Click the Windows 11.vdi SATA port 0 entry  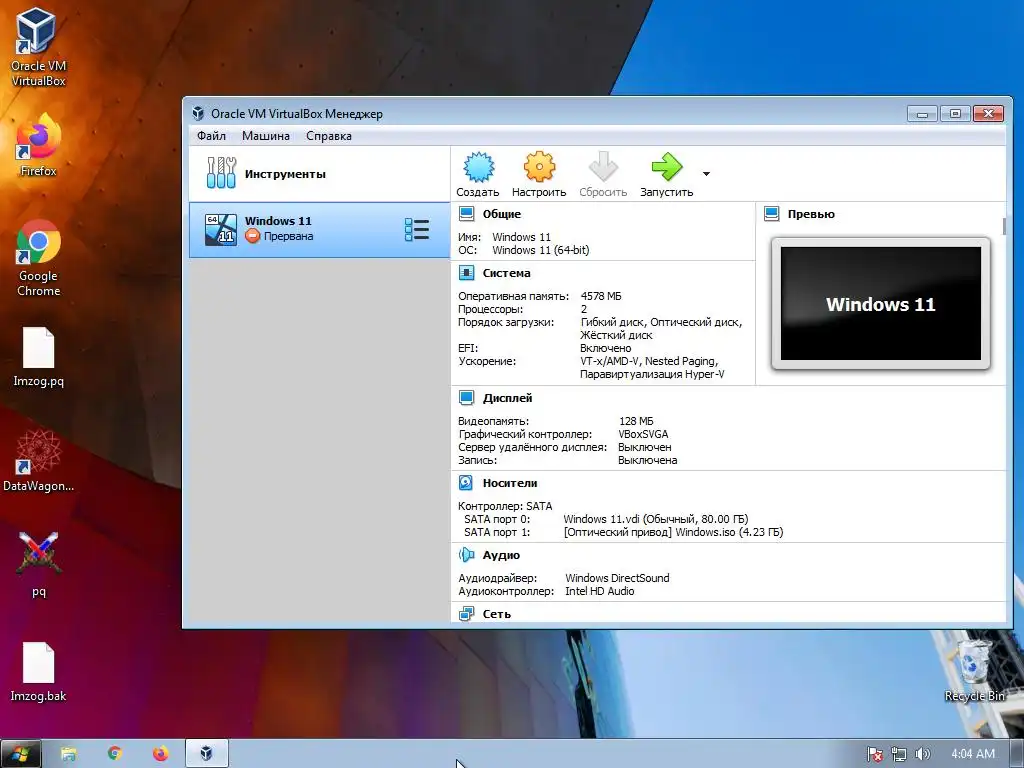pyautogui.click(x=656, y=519)
